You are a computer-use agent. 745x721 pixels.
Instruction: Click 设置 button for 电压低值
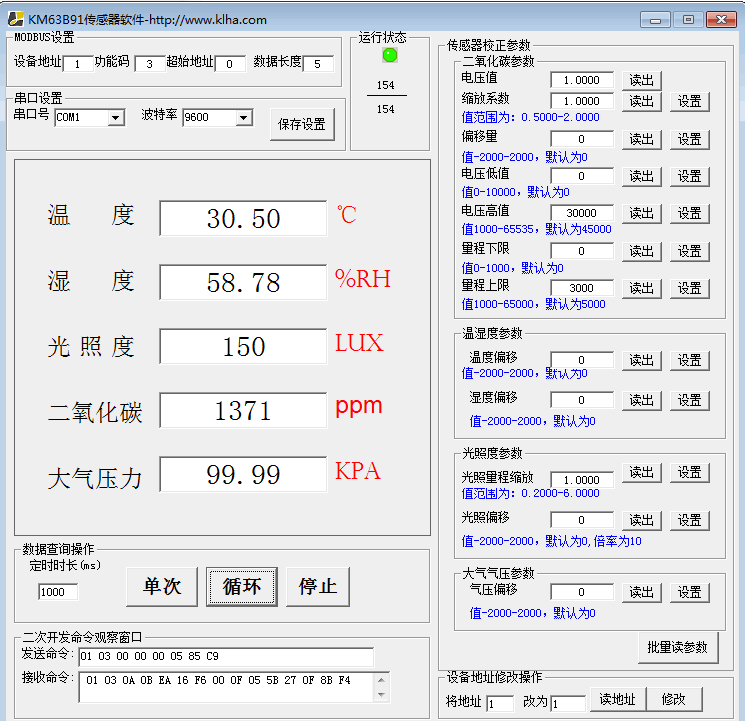click(690, 176)
